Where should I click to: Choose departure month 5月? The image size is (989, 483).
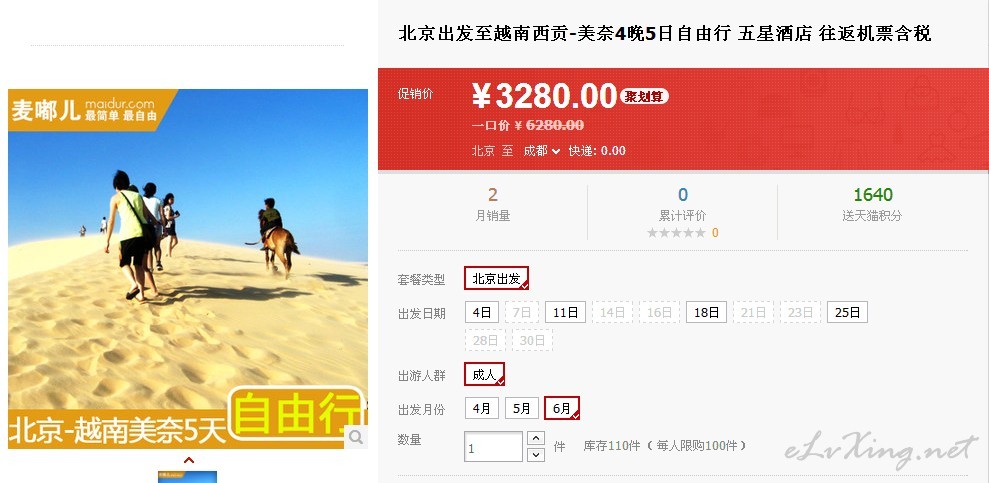522,408
